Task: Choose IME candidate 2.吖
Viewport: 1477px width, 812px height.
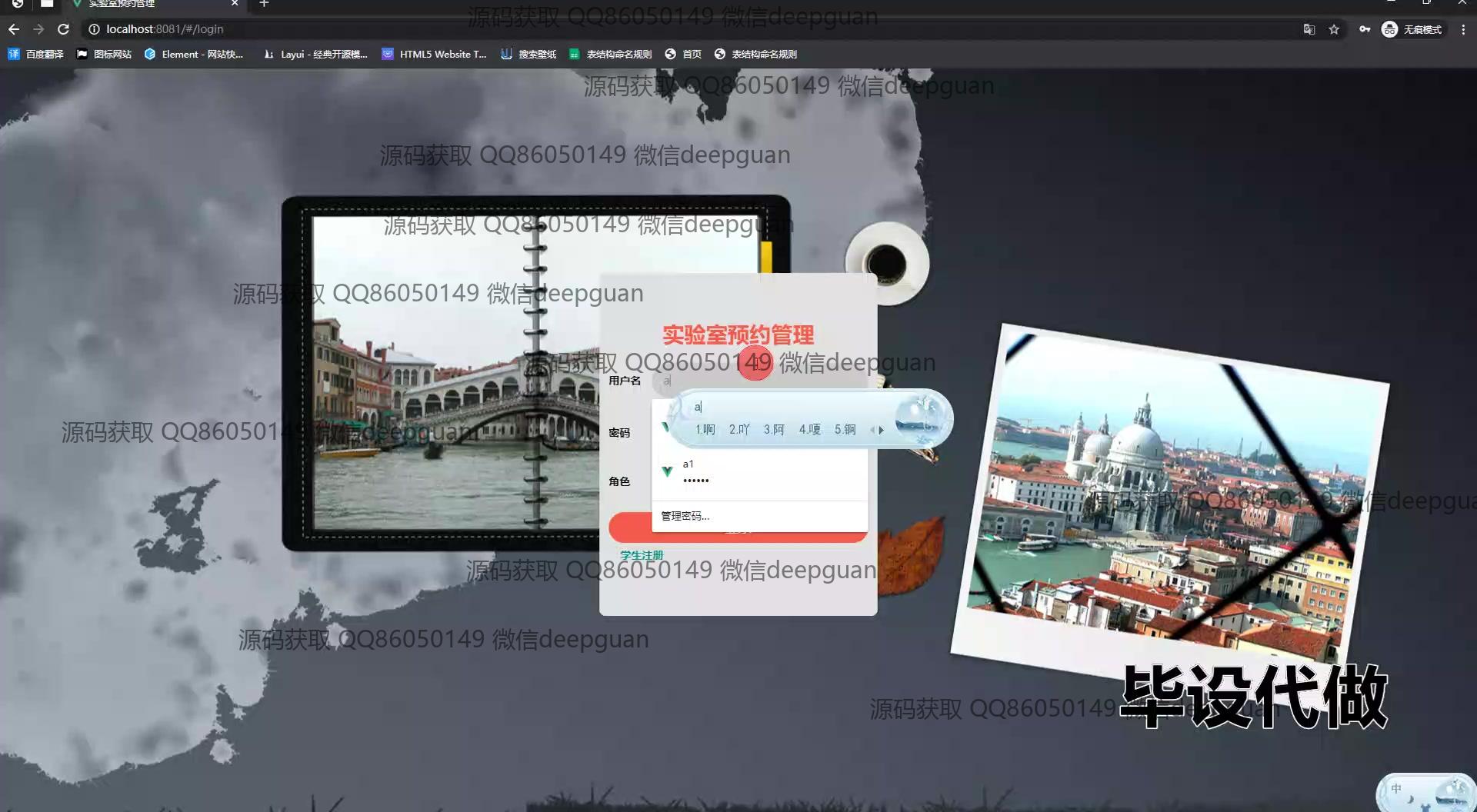Action: [x=739, y=430]
